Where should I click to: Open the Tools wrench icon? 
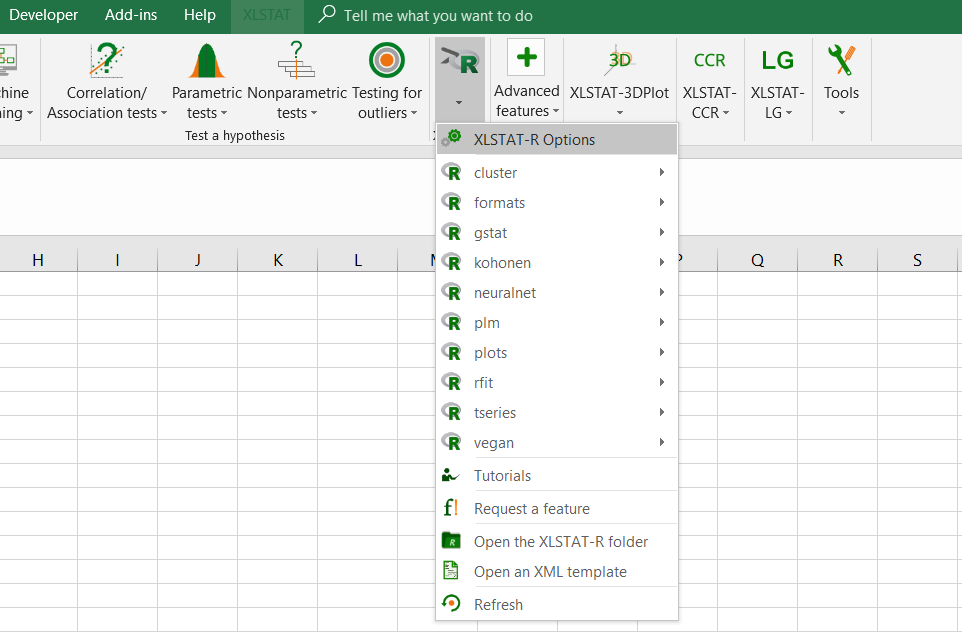tap(841, 61)
